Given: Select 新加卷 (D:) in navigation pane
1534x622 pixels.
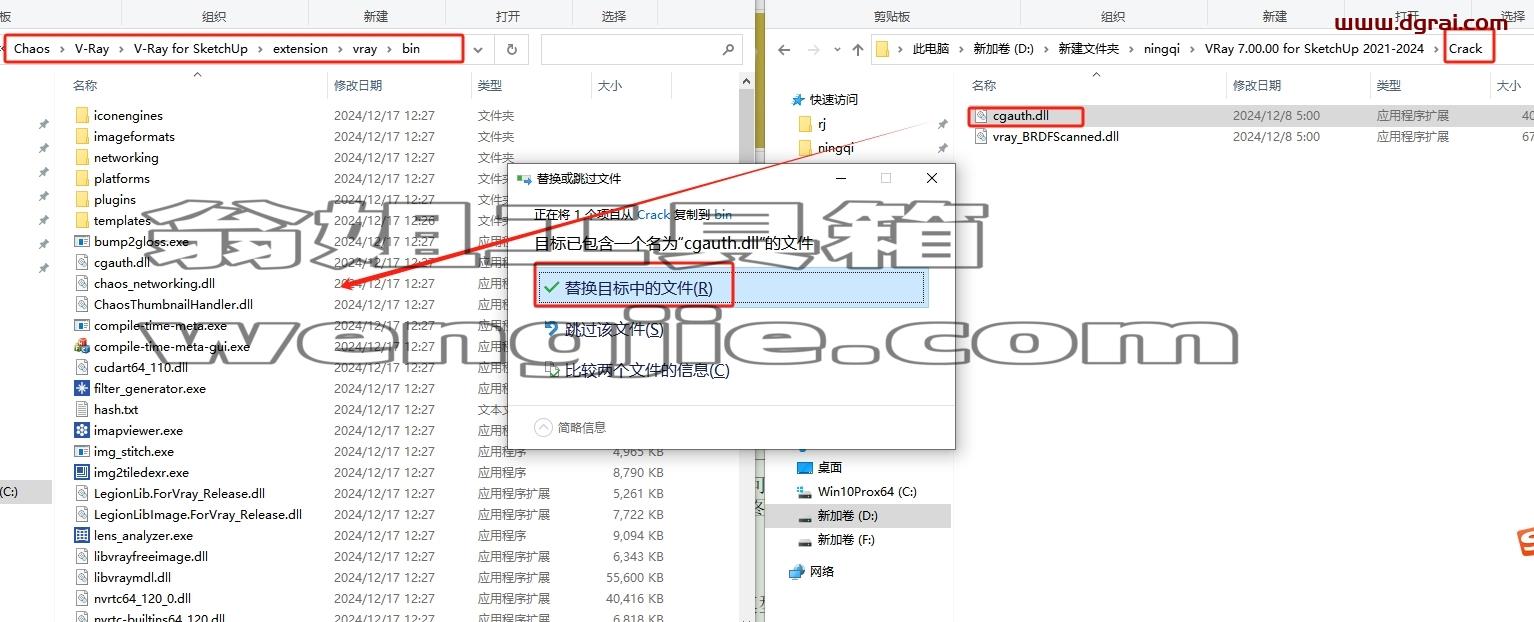Looking at the screenshot, I should tap(847, 515).
